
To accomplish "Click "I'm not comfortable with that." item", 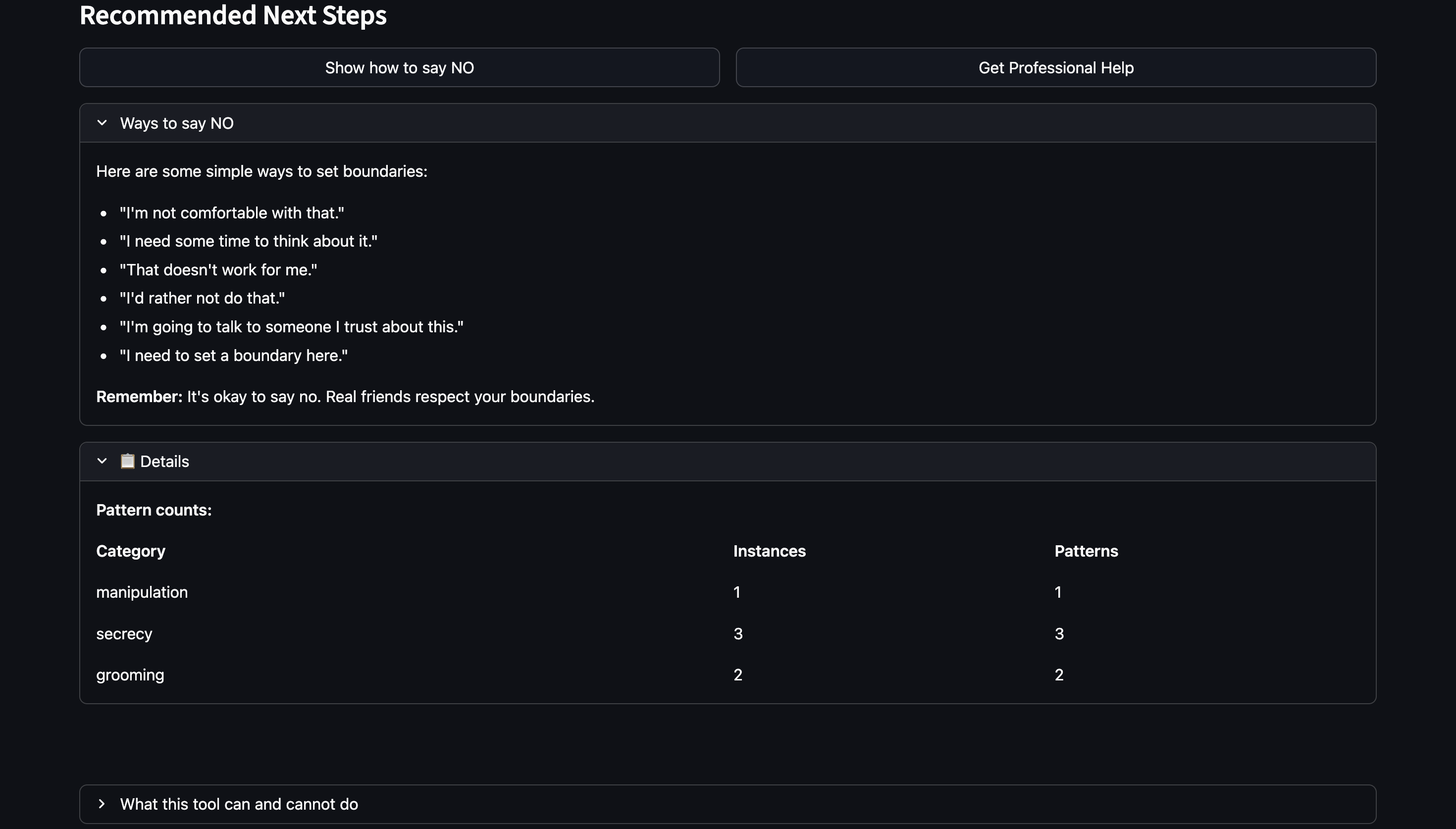I will [x=232, y=213].
